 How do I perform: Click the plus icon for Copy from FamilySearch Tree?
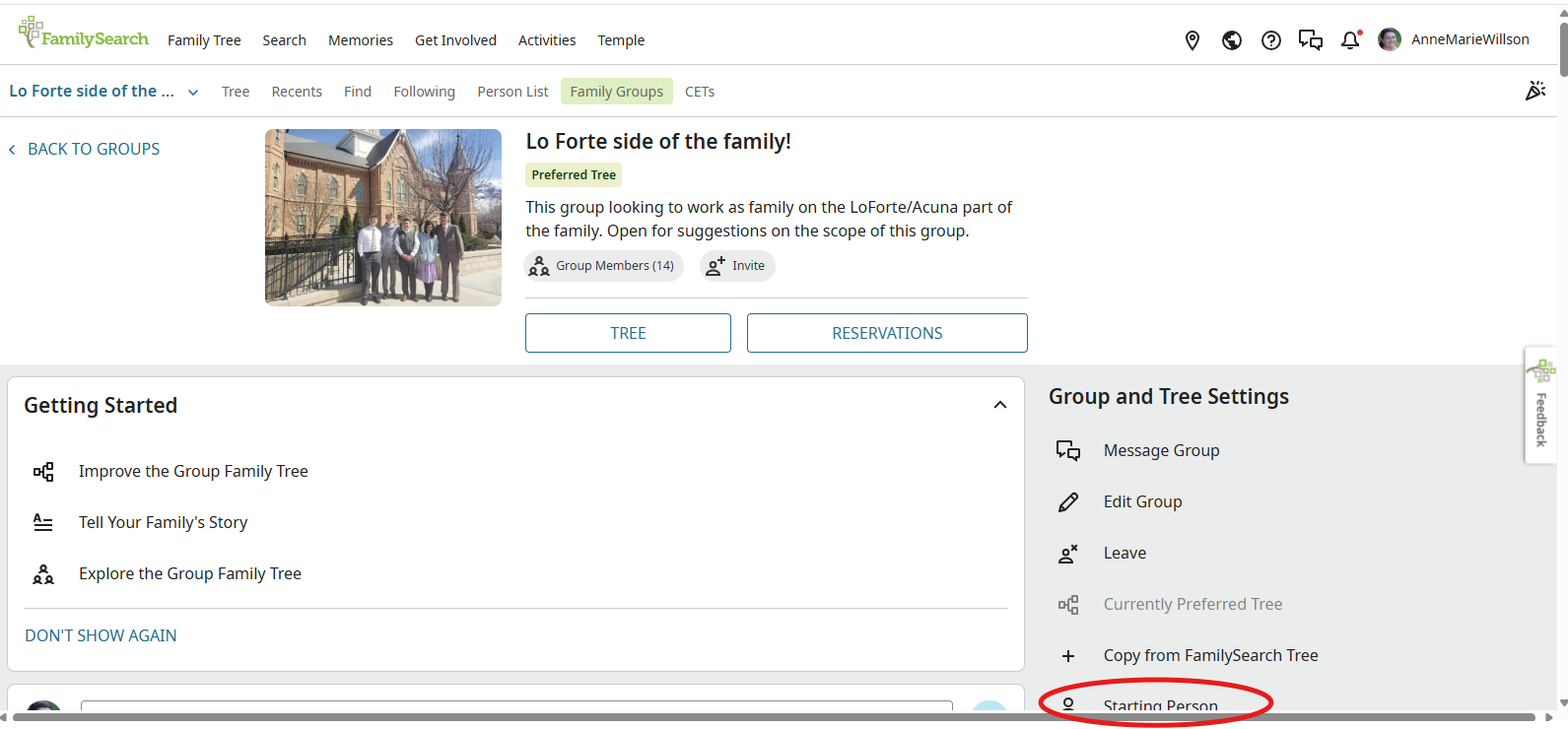tap(1068, 656)
